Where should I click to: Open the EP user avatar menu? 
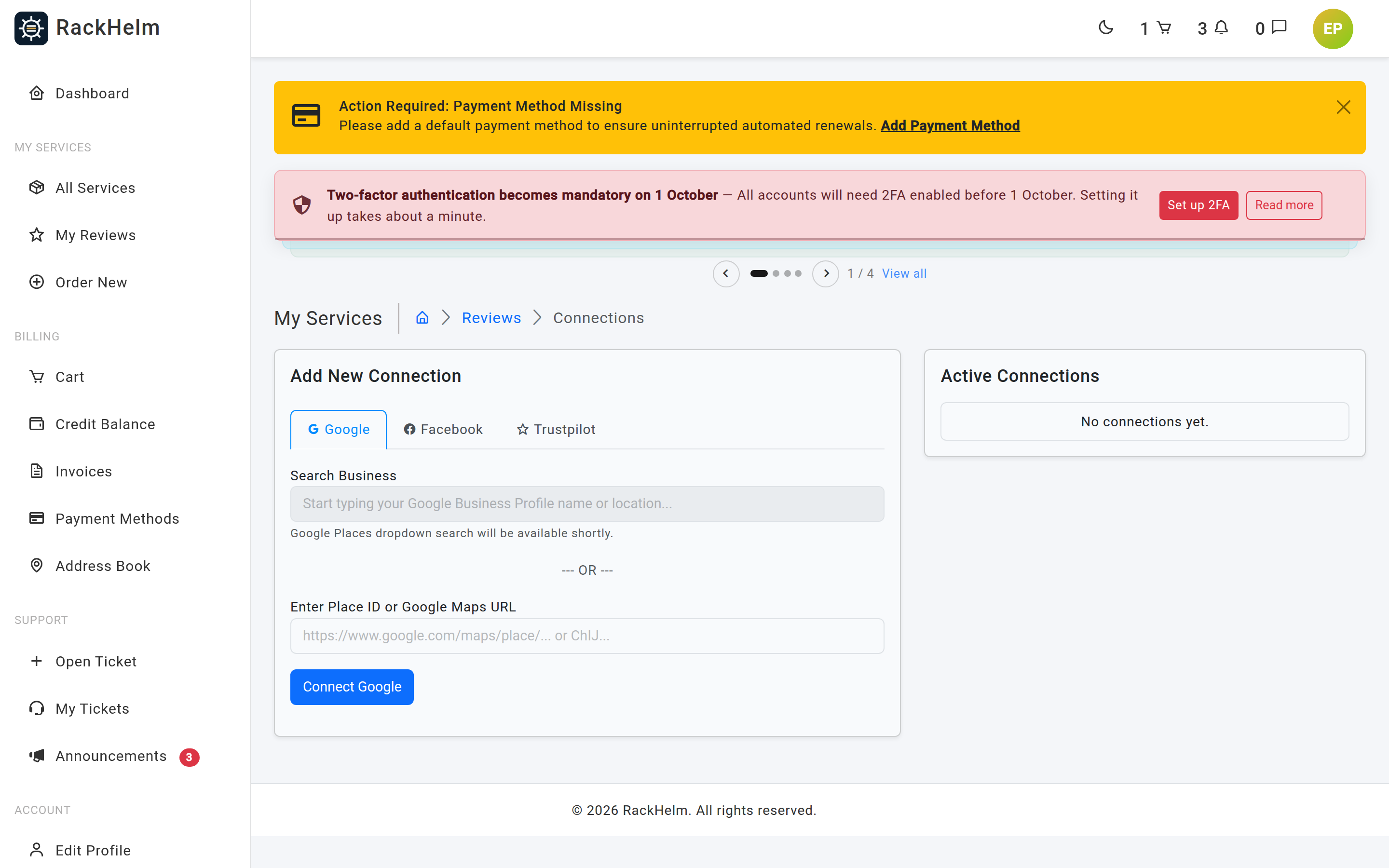[x=1332, y=29]
